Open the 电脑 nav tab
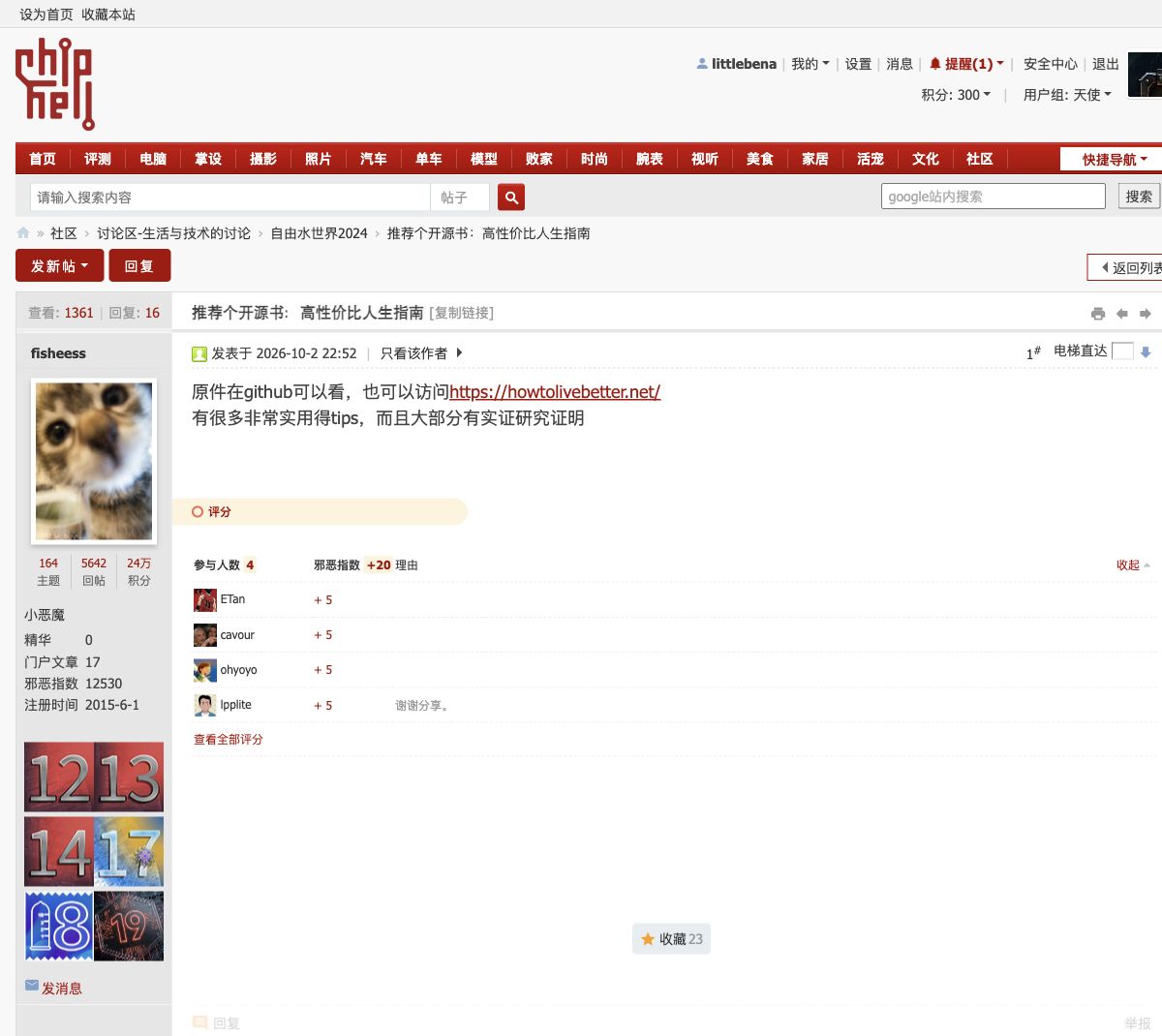Viewport: 1162px width, 1036px height. point(153,159)
